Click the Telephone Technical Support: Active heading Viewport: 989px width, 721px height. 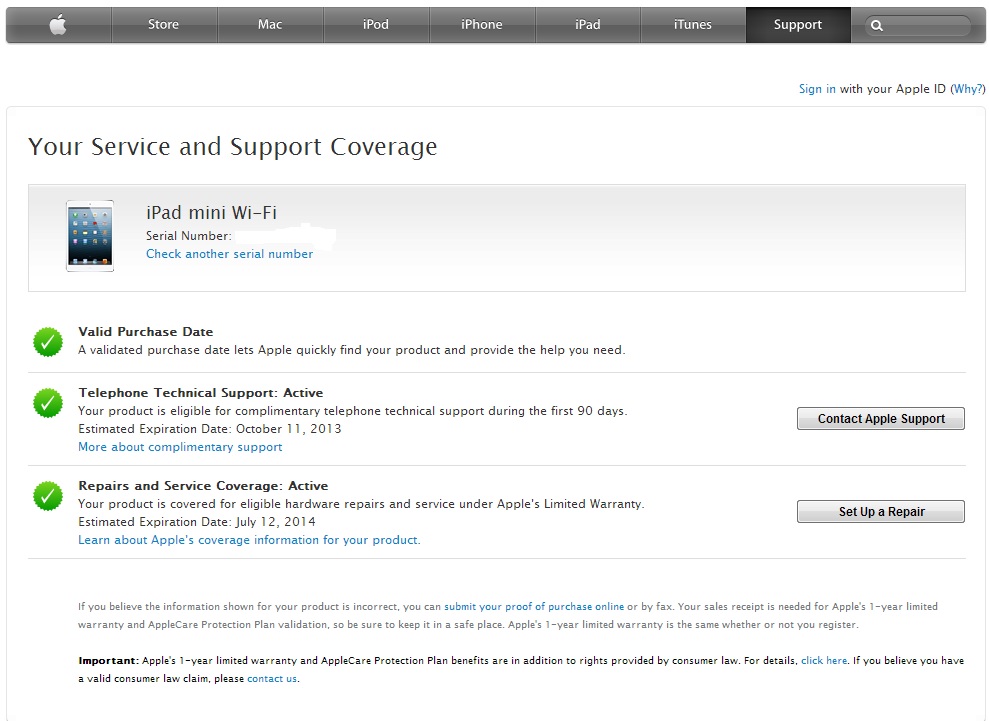pos(201,392)
